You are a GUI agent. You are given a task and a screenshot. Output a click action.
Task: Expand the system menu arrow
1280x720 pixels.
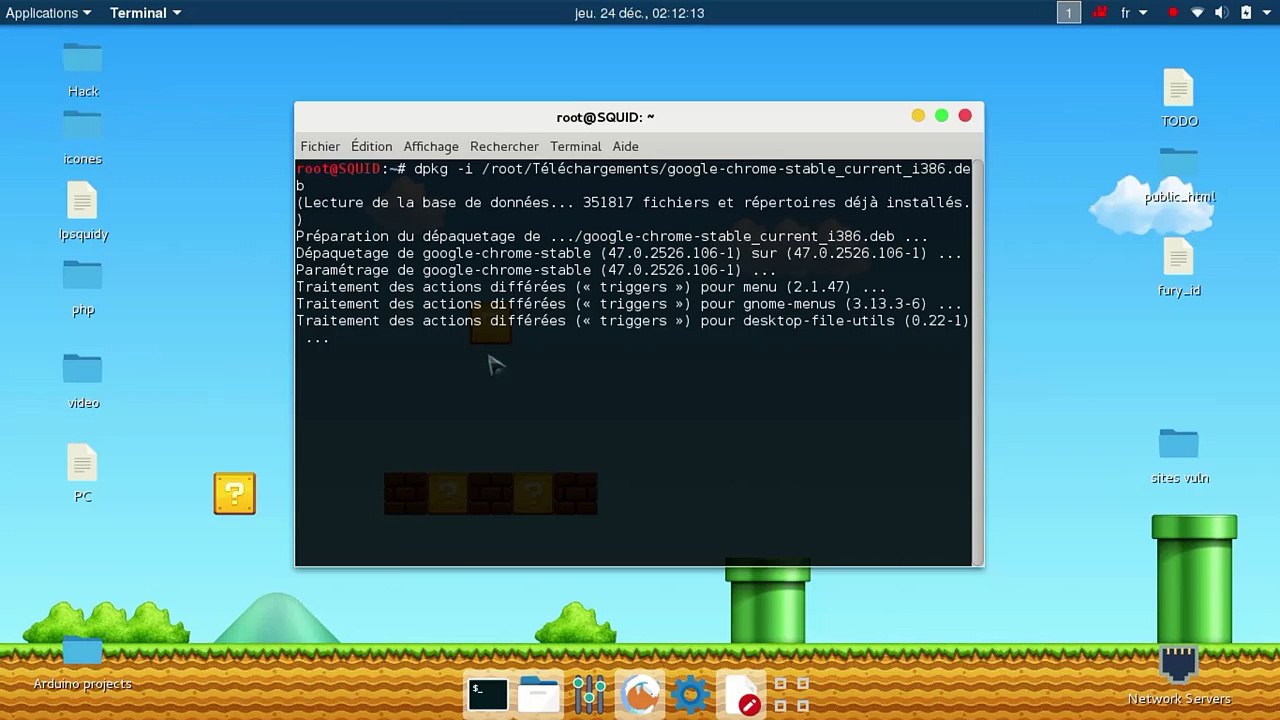click(x=1267, y=13)
